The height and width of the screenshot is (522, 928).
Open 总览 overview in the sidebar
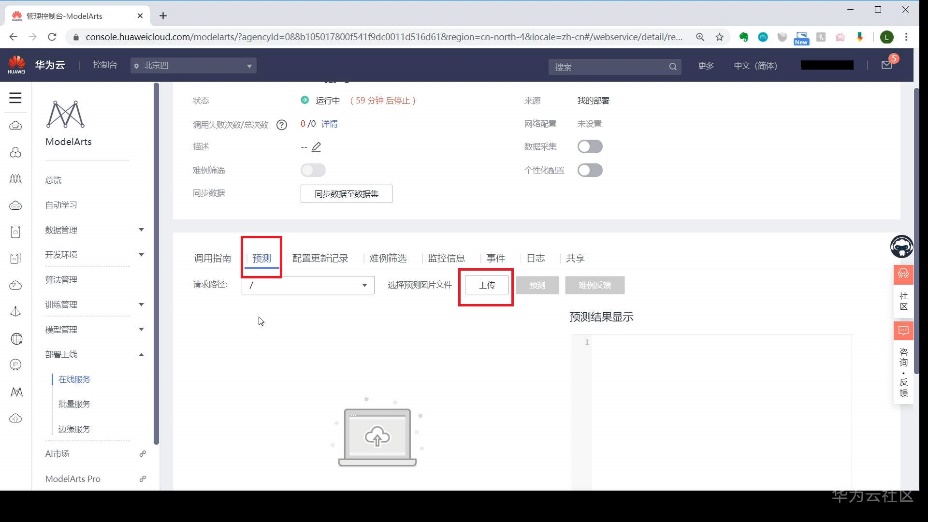pos(53,180)
